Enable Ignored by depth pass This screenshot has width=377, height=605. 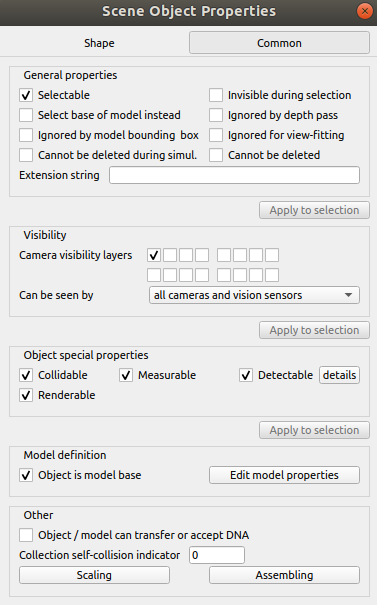216,115
